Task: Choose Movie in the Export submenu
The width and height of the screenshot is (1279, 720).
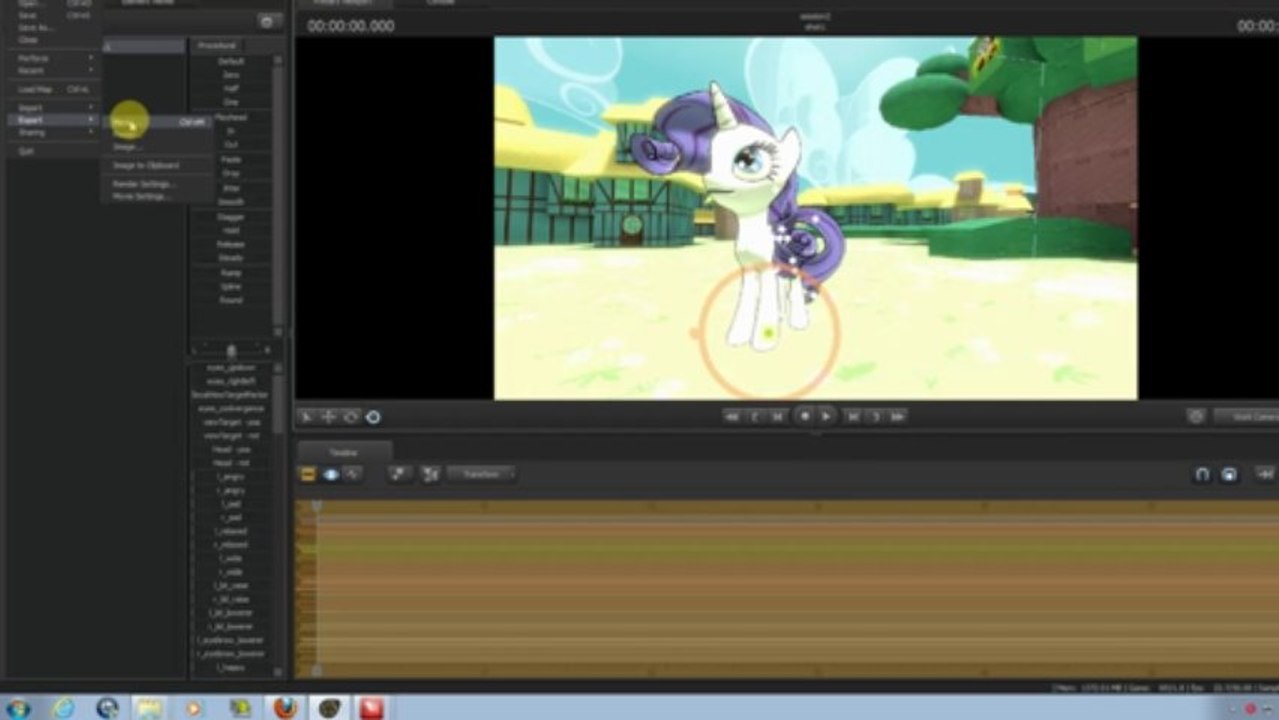Action: (x=157, y=121)
